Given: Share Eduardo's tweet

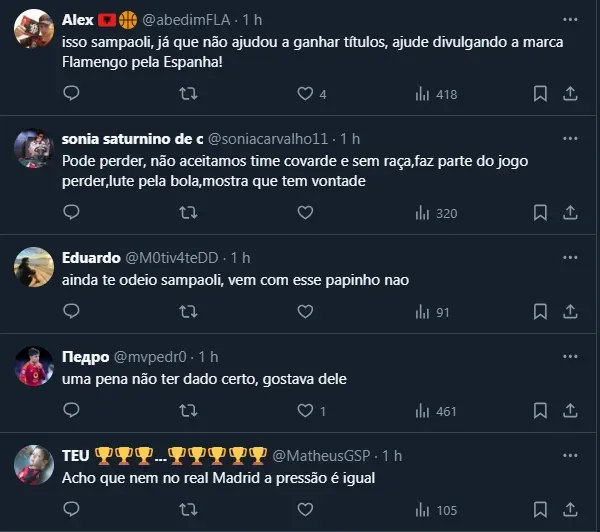Looking at the screenshot, I should click(570, 312).
